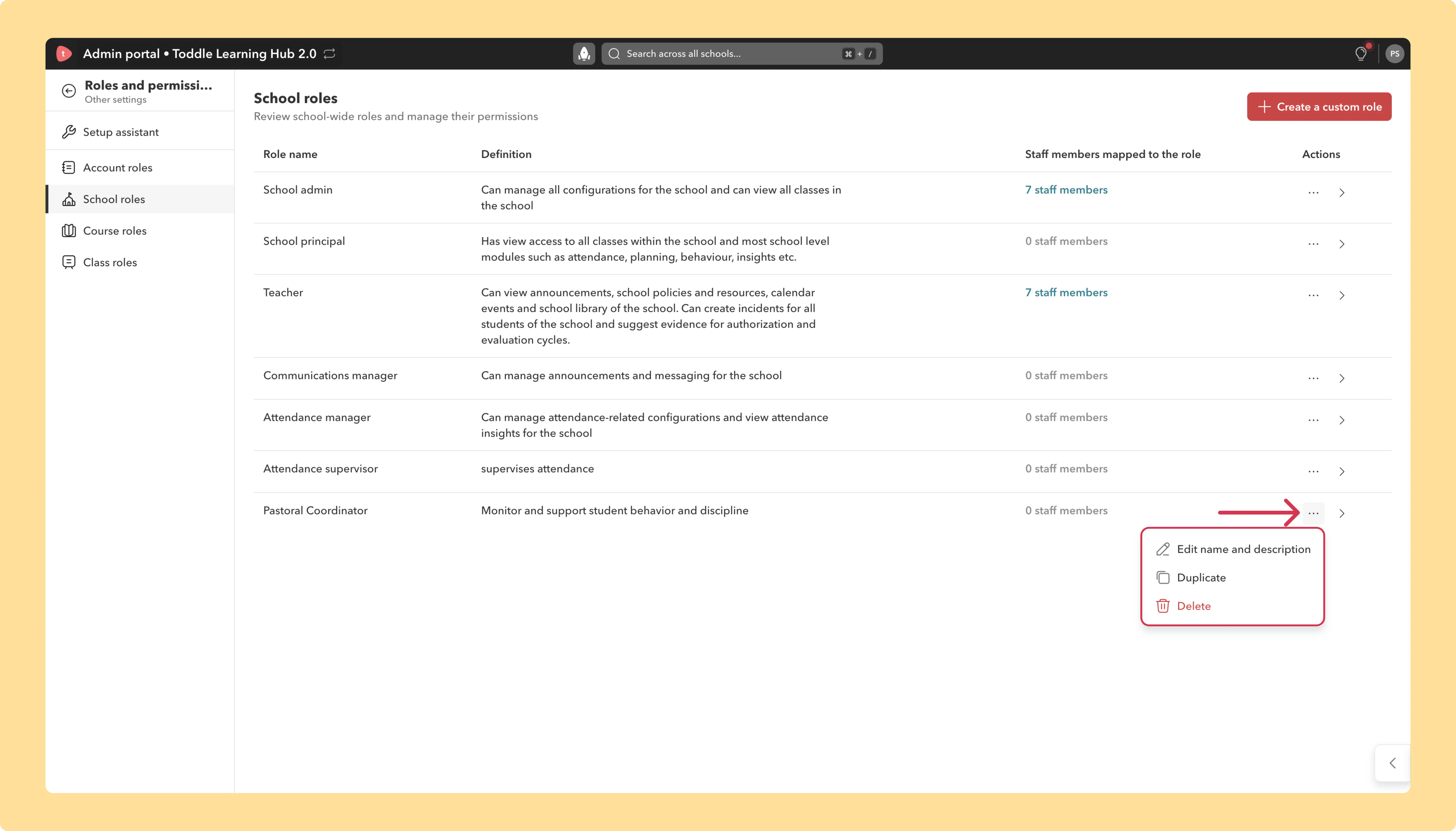Screen dimensions: 1456x831
Task: Click the Roles and permissions sidebar title
Action: point(148,85)
